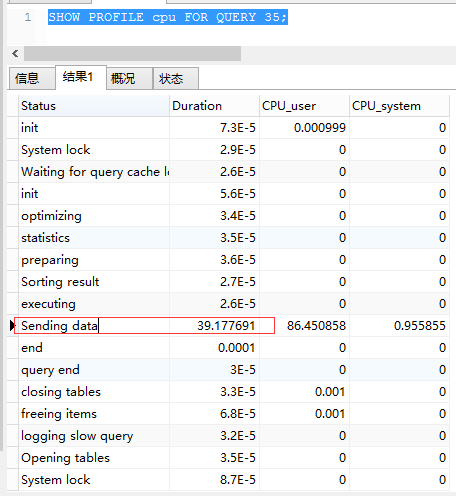Select the 'logging slow query' status cell
456x496 pixels.
tap(94, 436)
